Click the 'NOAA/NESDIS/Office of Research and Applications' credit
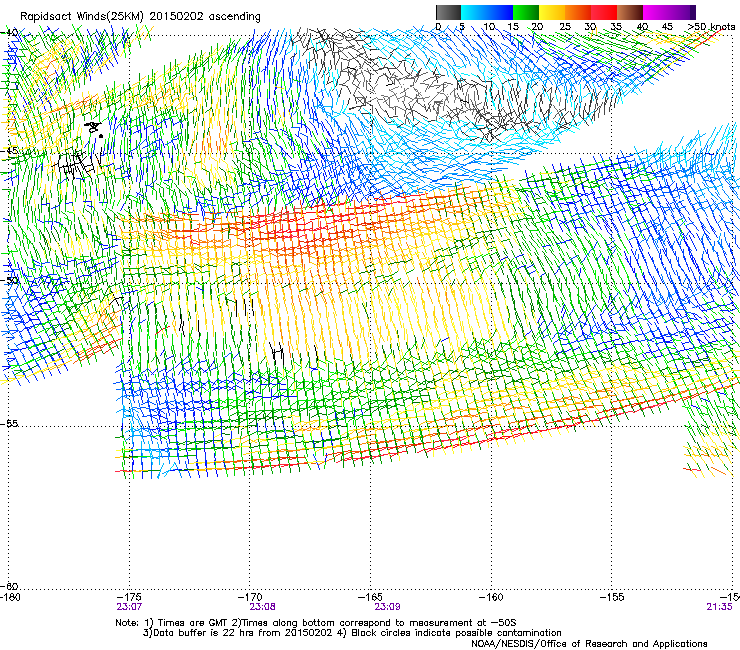The image size is (740, 650). [x=589, y=644]
